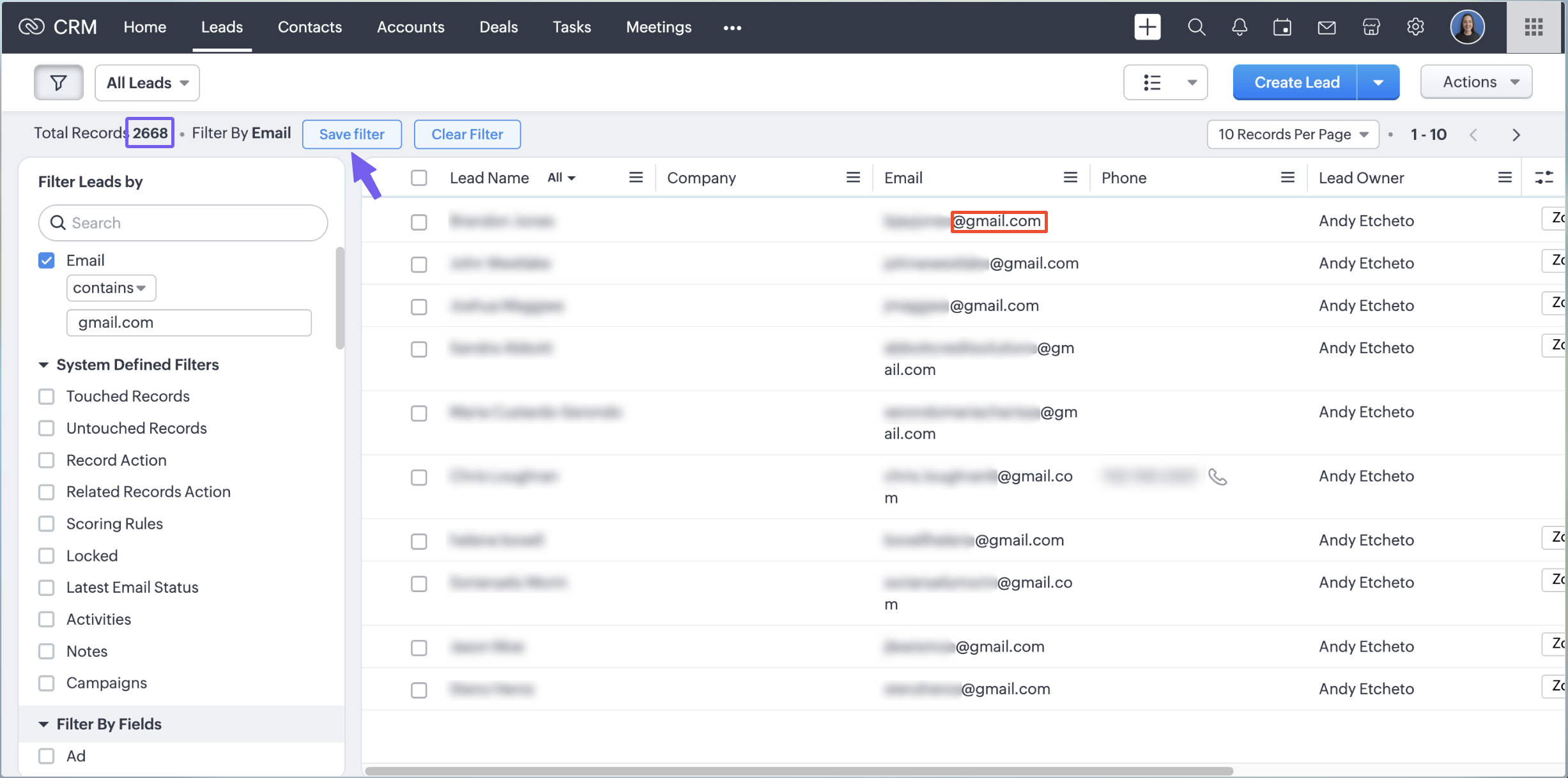Switch to the Contacts tab

309,27
